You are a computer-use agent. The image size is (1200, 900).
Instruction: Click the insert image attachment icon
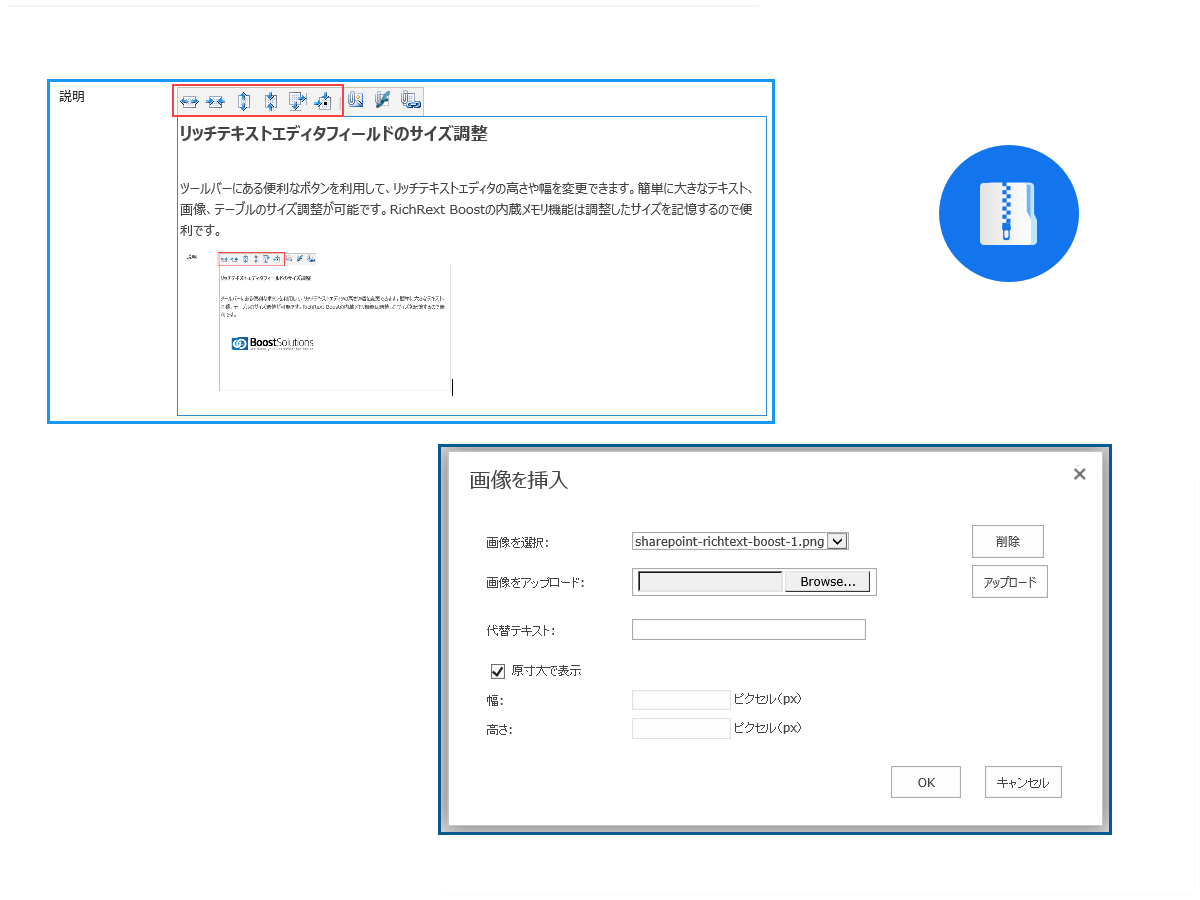point(355,100)
